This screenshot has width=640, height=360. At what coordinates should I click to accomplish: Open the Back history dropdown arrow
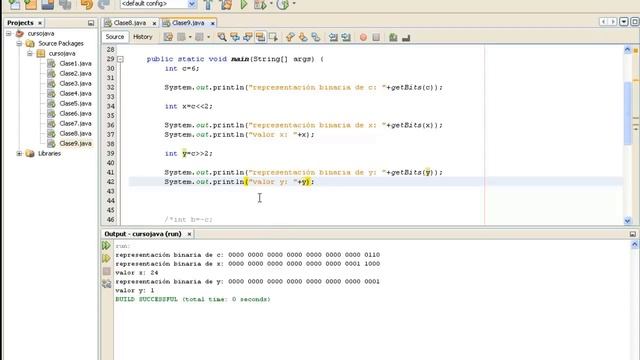tap(190, 37)
